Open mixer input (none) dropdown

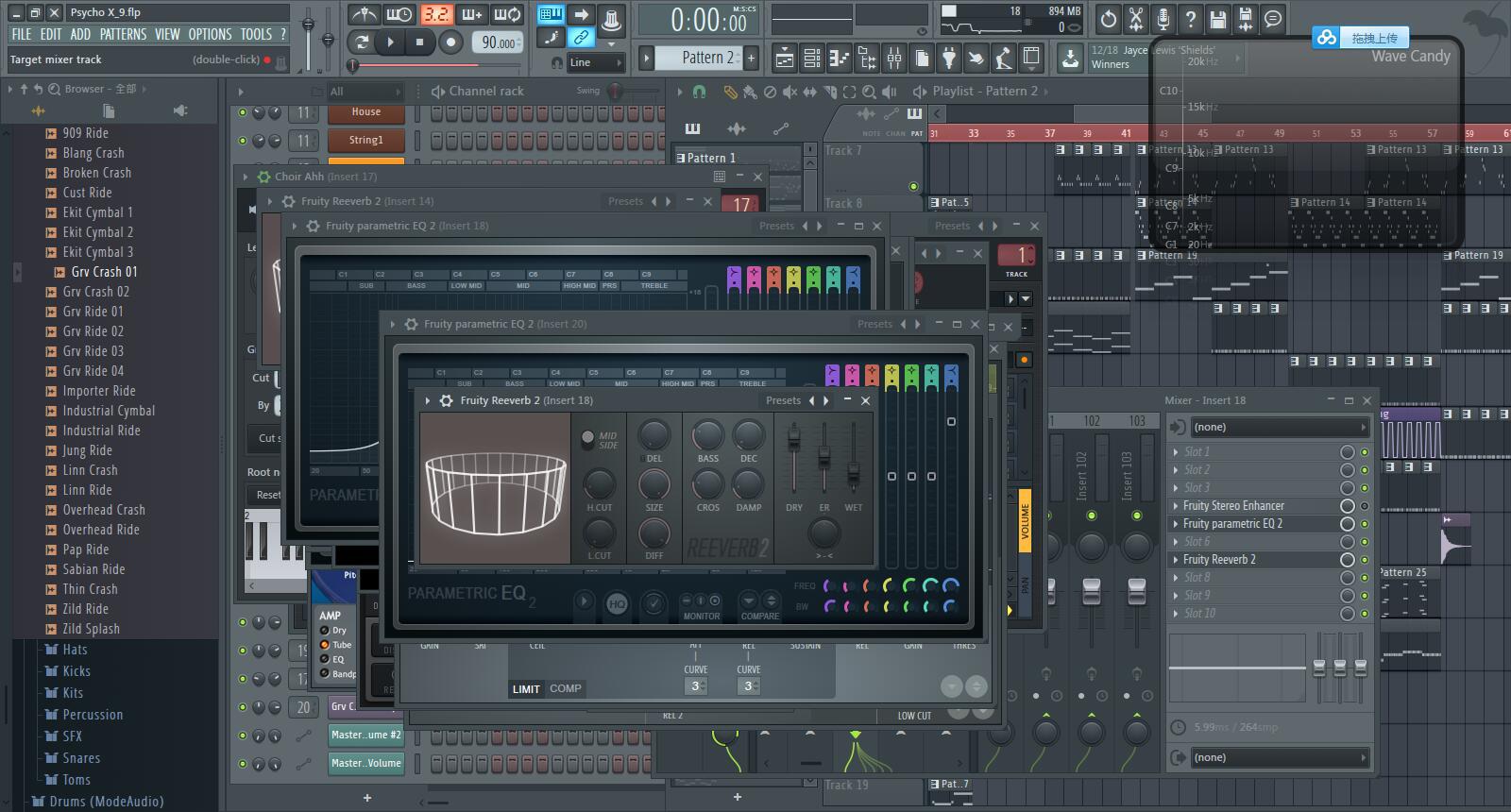tap(1279, 427)
